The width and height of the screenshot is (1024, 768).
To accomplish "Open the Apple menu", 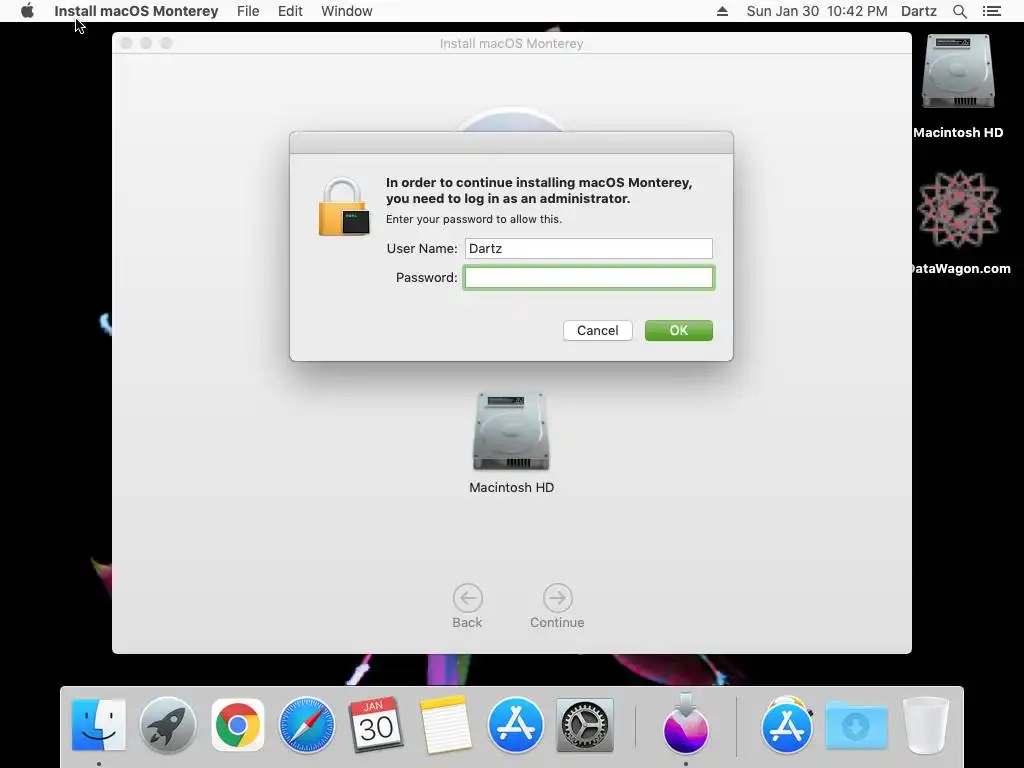I will point(27,11).
